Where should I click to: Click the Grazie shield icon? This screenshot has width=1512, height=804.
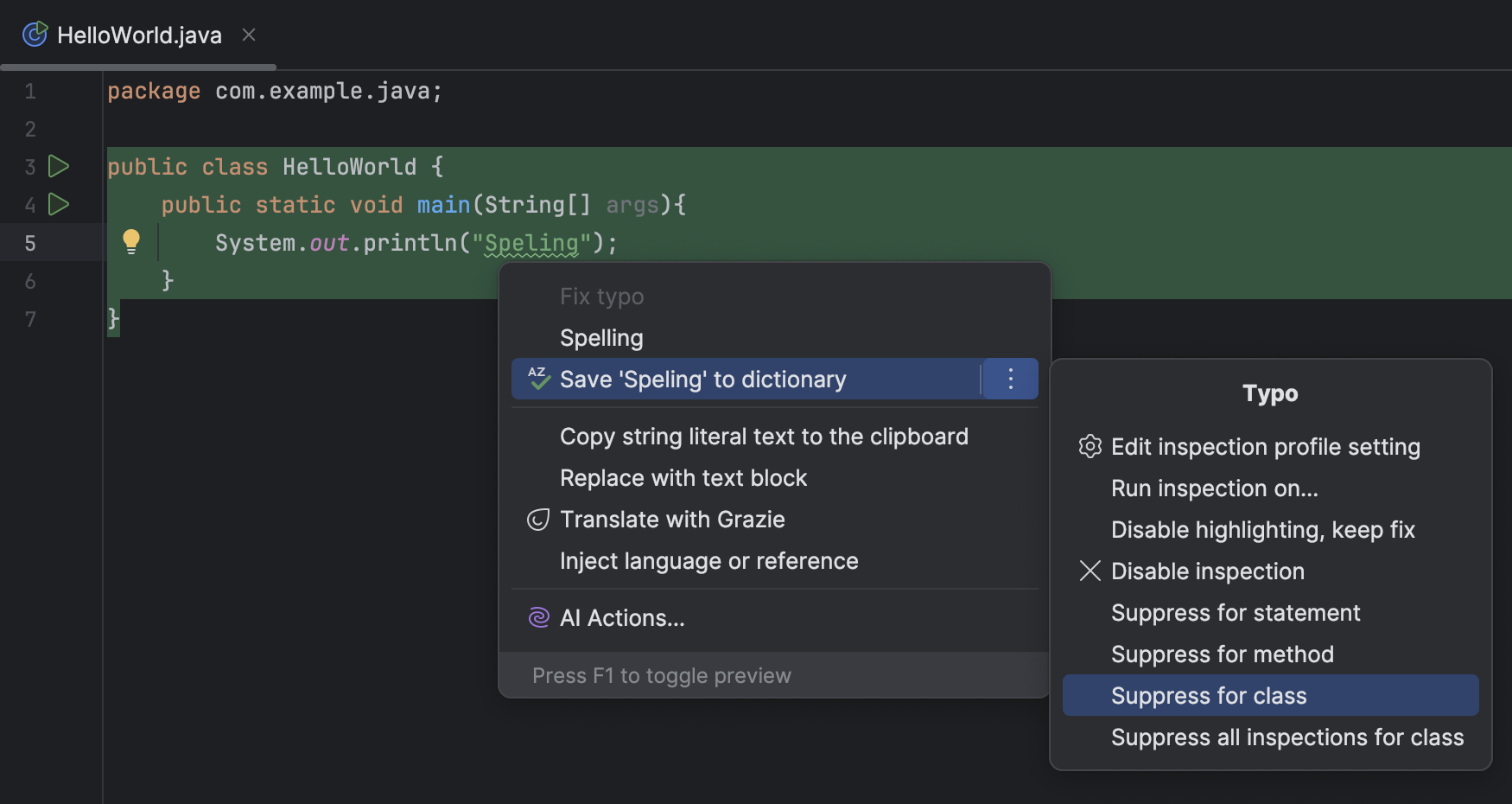[x=537, y=519]
